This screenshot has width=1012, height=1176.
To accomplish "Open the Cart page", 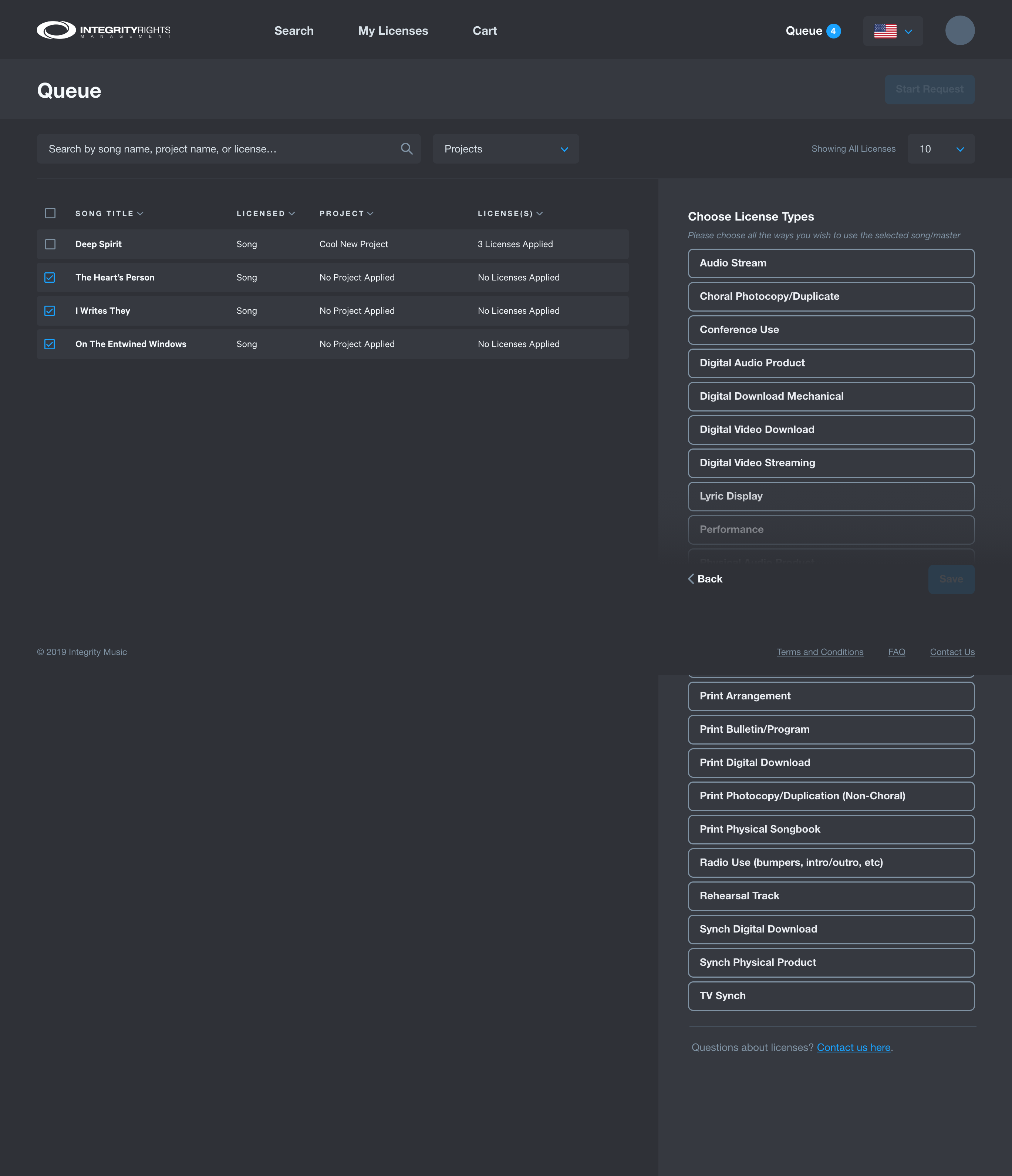I will (485, 31).
